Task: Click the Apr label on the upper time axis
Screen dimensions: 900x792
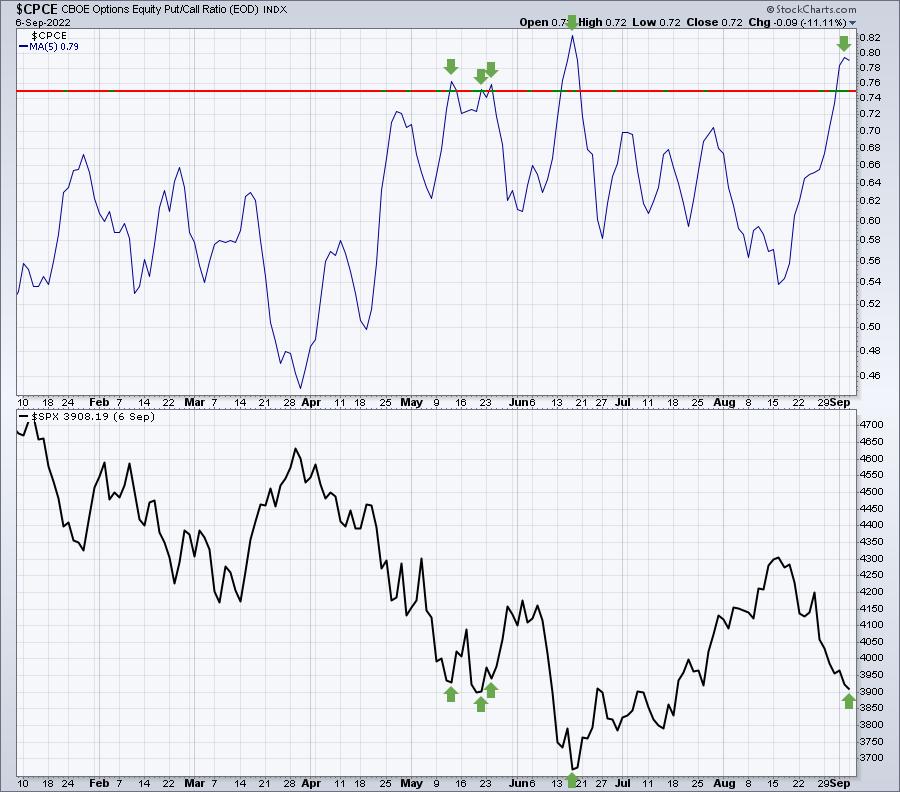Action: pos(310,402)
